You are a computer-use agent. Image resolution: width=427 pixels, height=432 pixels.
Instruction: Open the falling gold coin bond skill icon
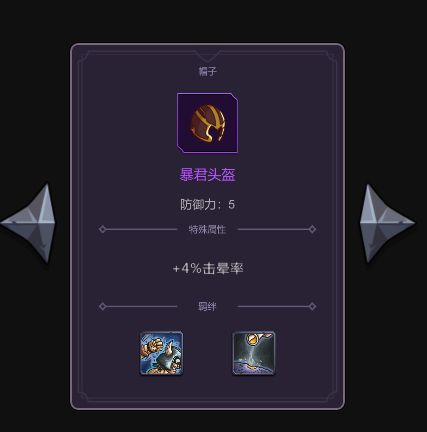254,353
